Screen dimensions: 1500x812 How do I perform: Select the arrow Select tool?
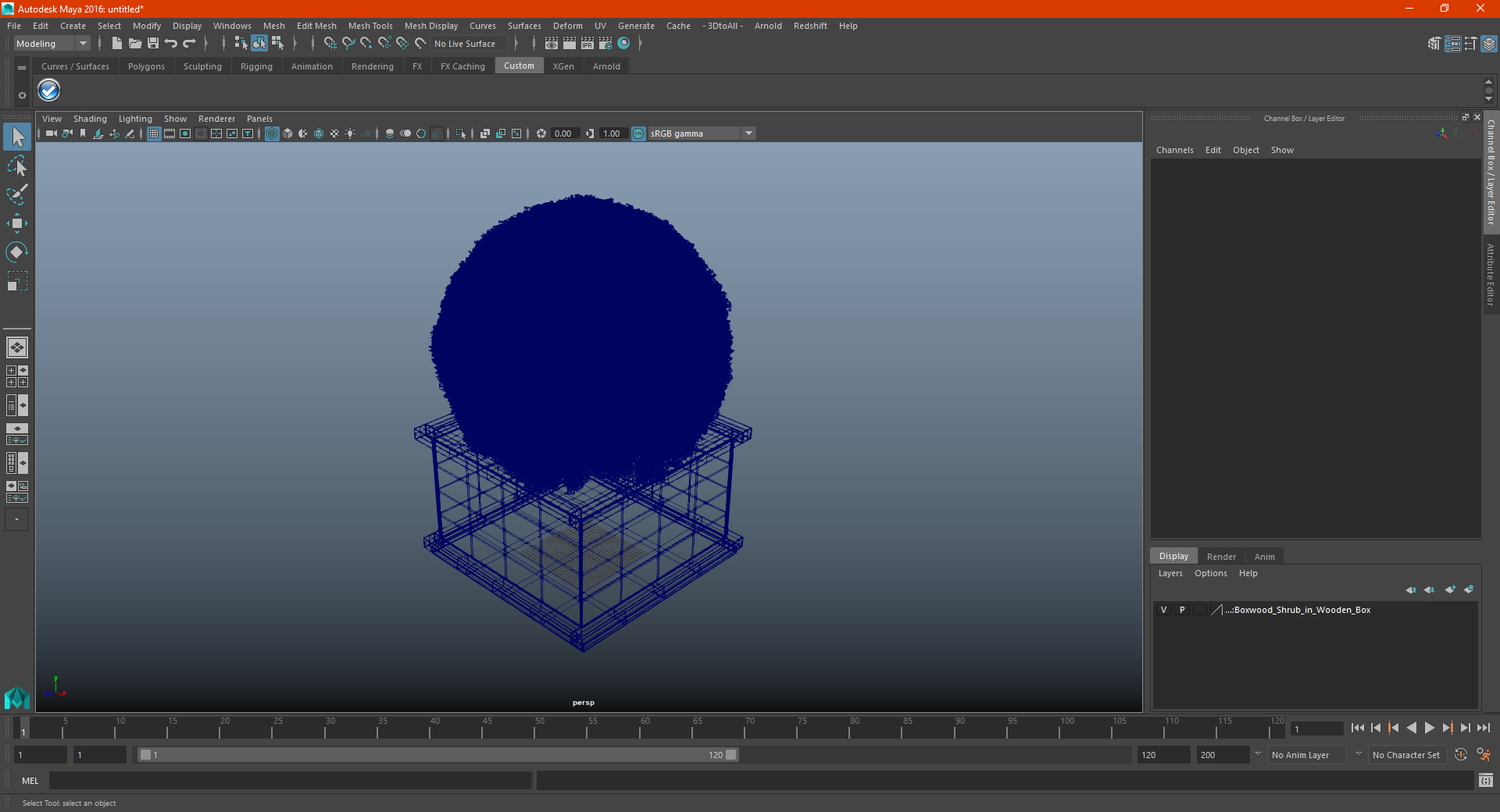(x=17, y=137)
